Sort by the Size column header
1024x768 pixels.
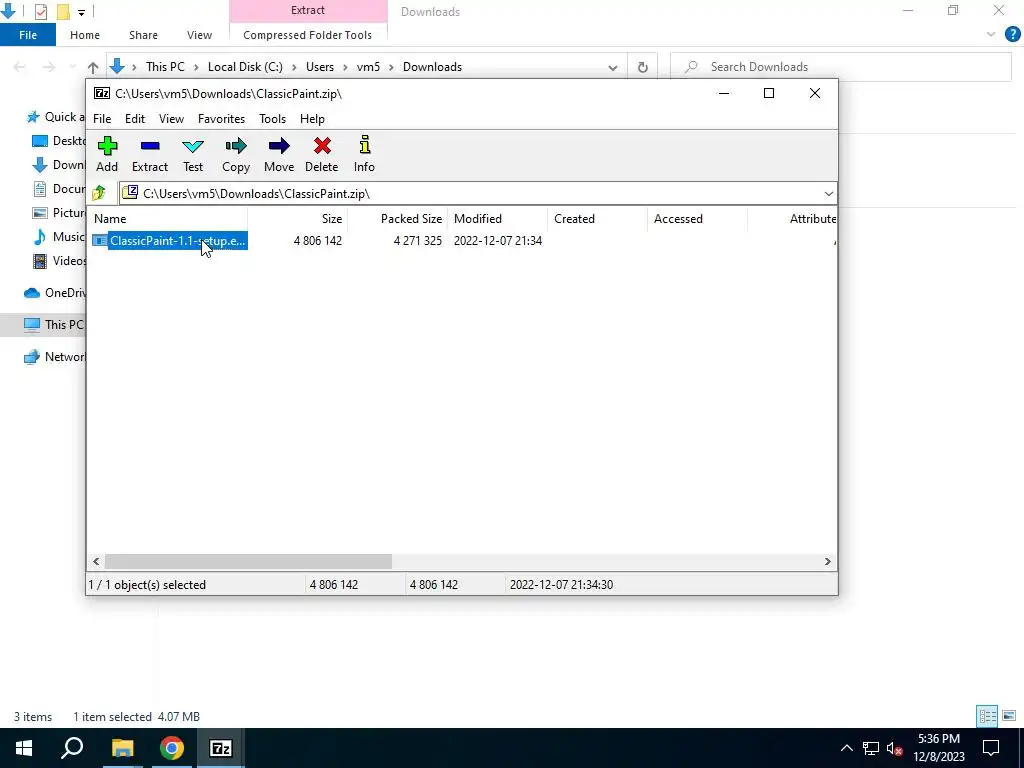pyautogui.click(x=298, y=219)
